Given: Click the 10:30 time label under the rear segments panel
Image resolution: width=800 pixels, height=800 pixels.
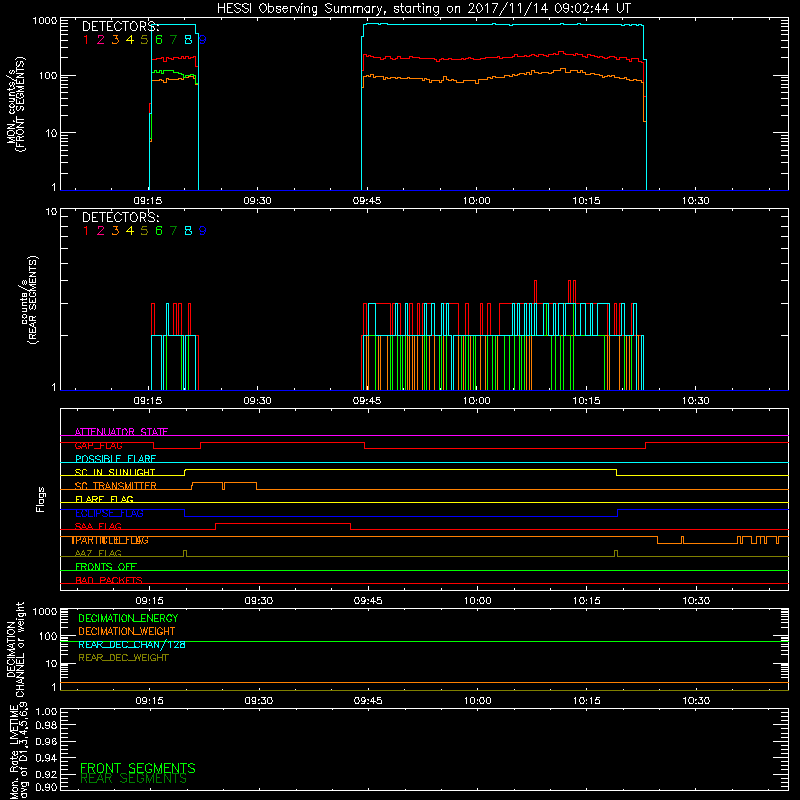Looking at the screenshot, I should click(695, 401).
